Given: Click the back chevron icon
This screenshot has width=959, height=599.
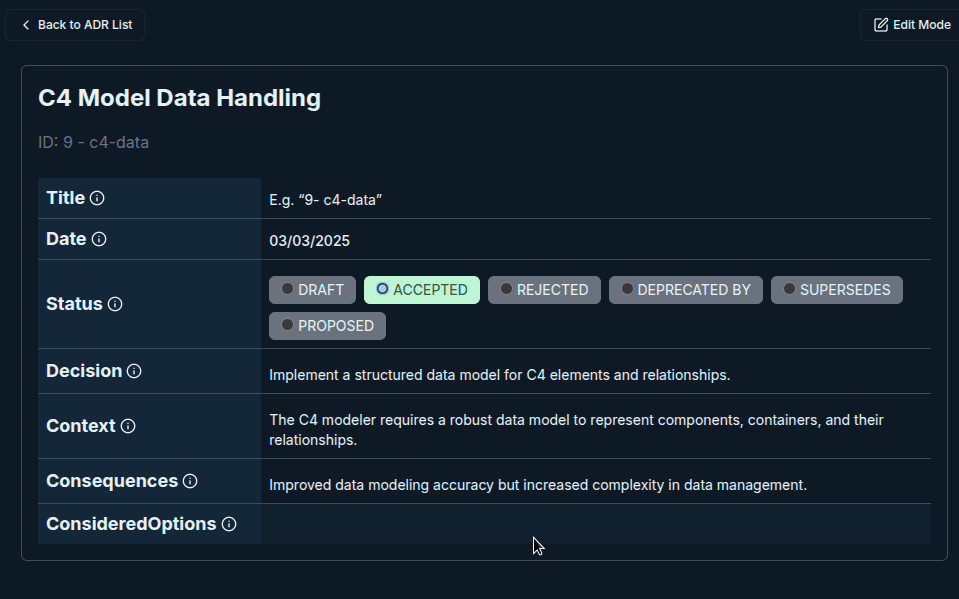Looking at the screenshot, I should [x=25, y=24].
